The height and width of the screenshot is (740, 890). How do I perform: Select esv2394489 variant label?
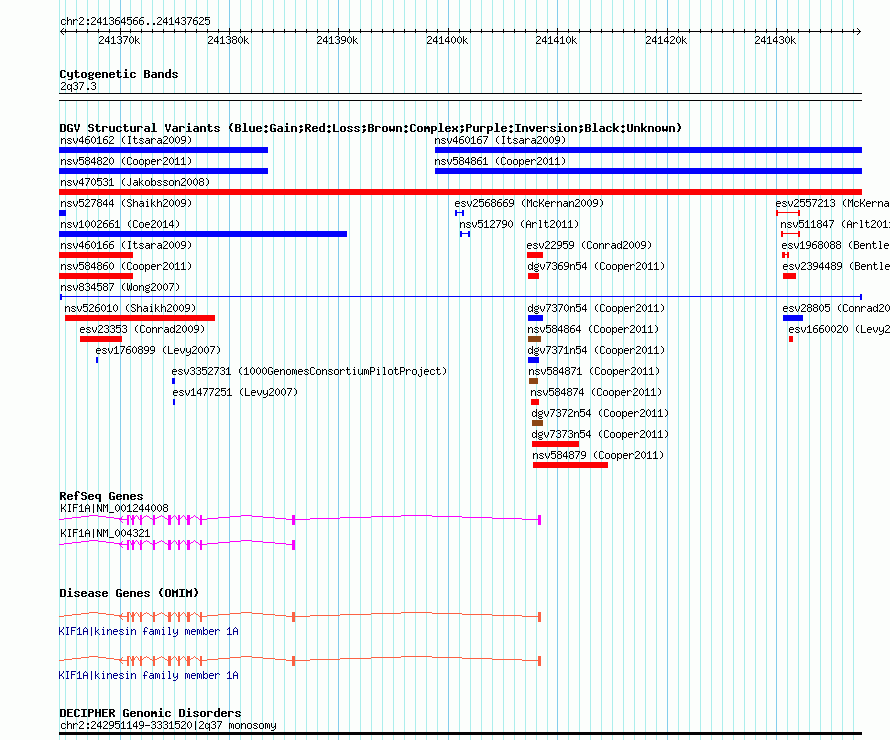(836, 266)
